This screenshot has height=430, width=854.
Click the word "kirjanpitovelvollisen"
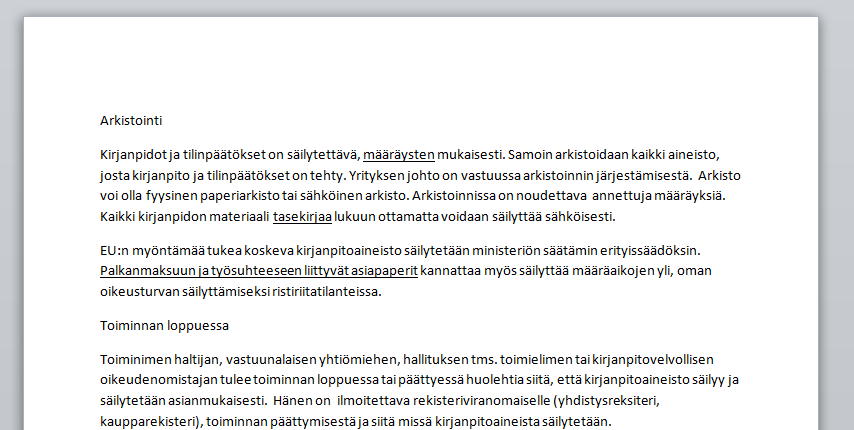click(x=653, y=360)
